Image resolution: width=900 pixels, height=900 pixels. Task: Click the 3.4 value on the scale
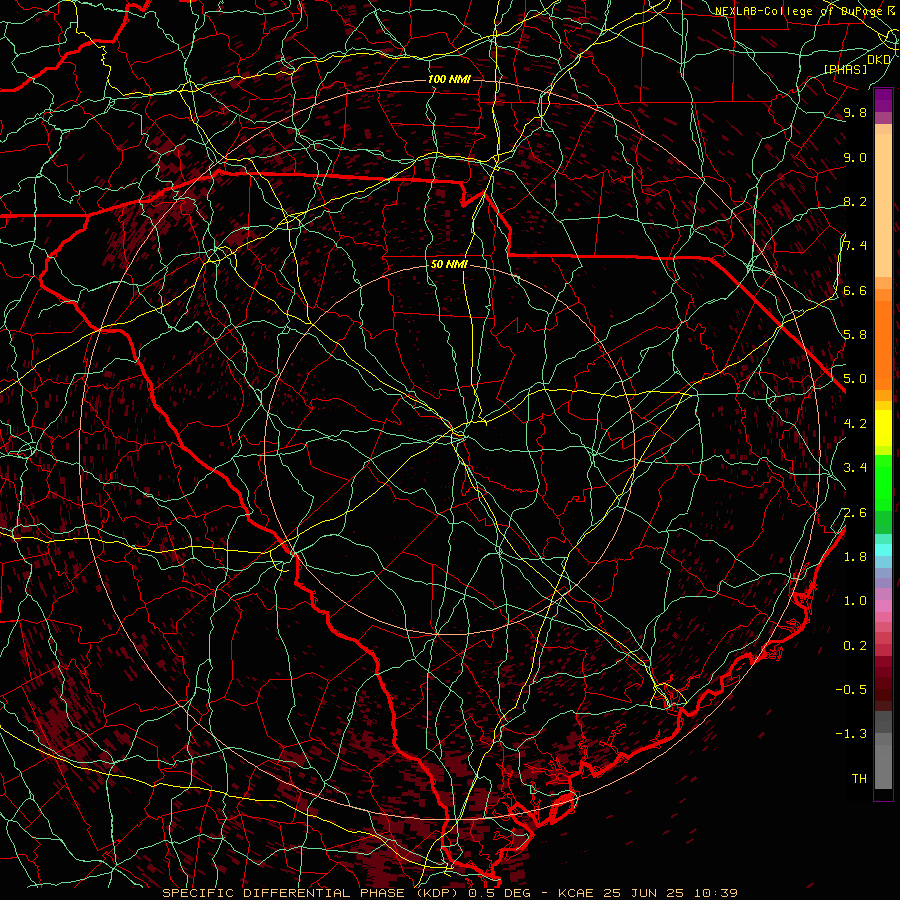point(855,468)
